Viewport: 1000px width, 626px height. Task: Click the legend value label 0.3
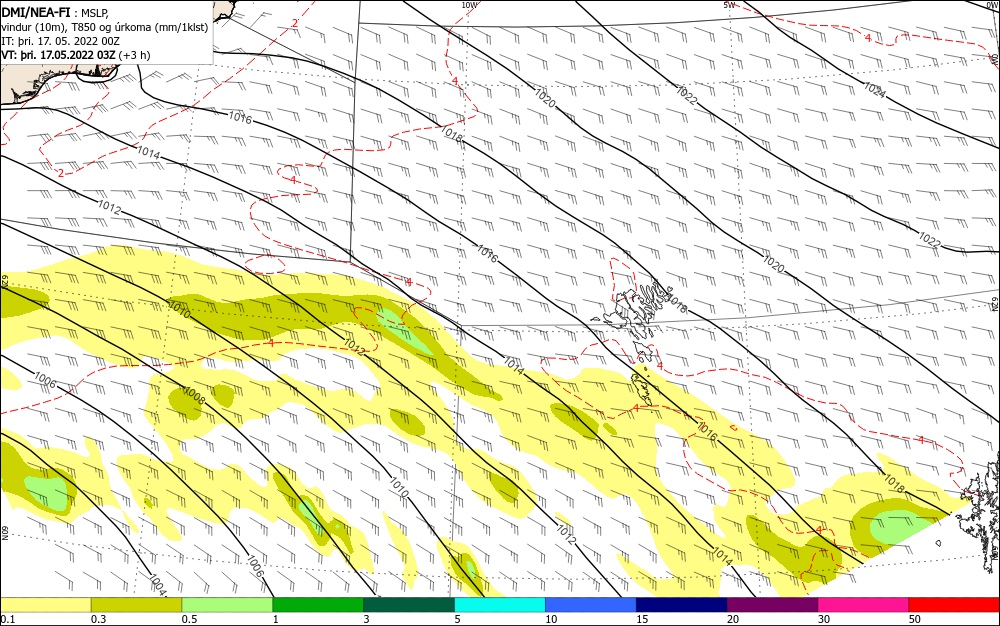click(99, 619)
